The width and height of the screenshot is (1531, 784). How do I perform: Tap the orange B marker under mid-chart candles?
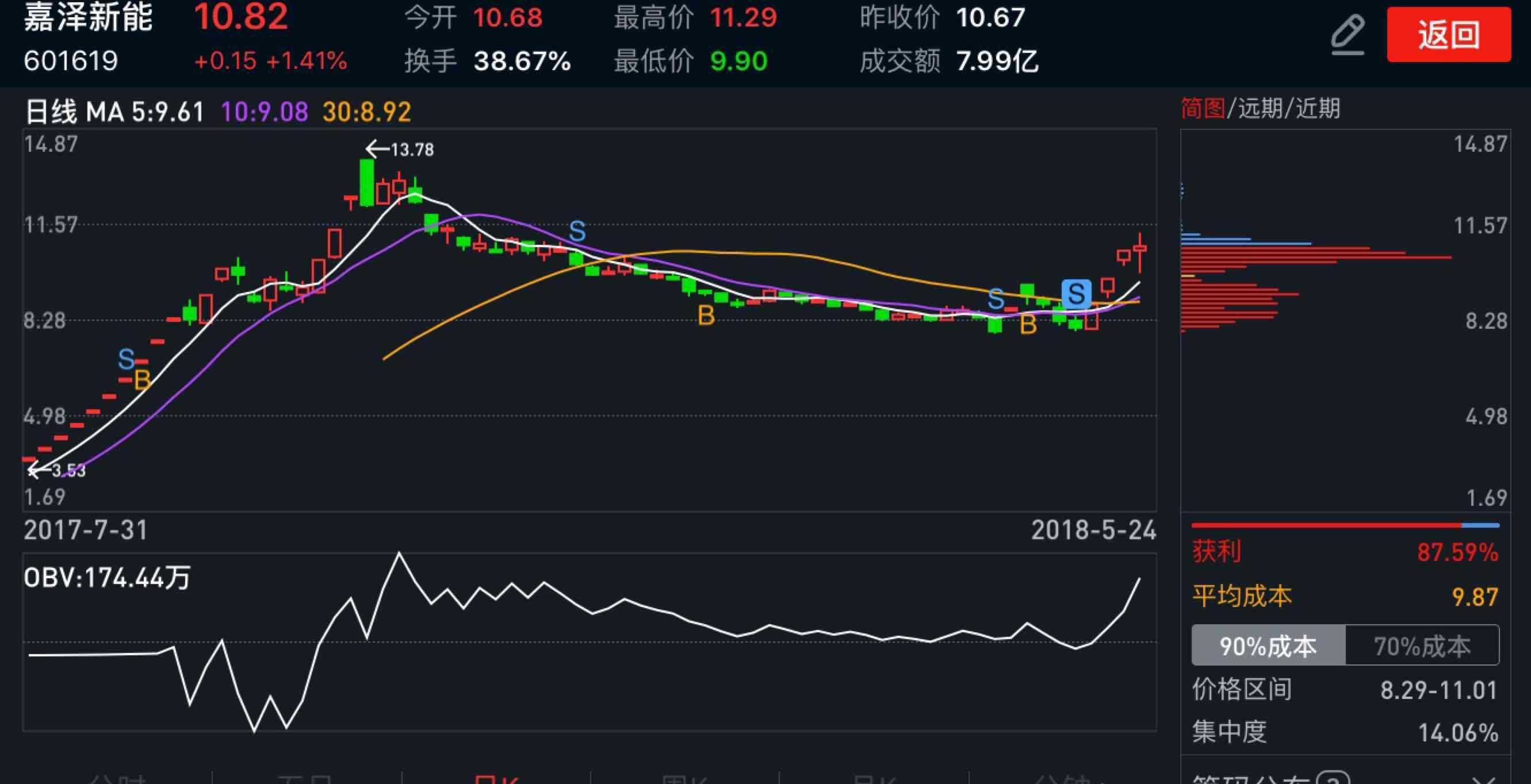click(706, 316)
